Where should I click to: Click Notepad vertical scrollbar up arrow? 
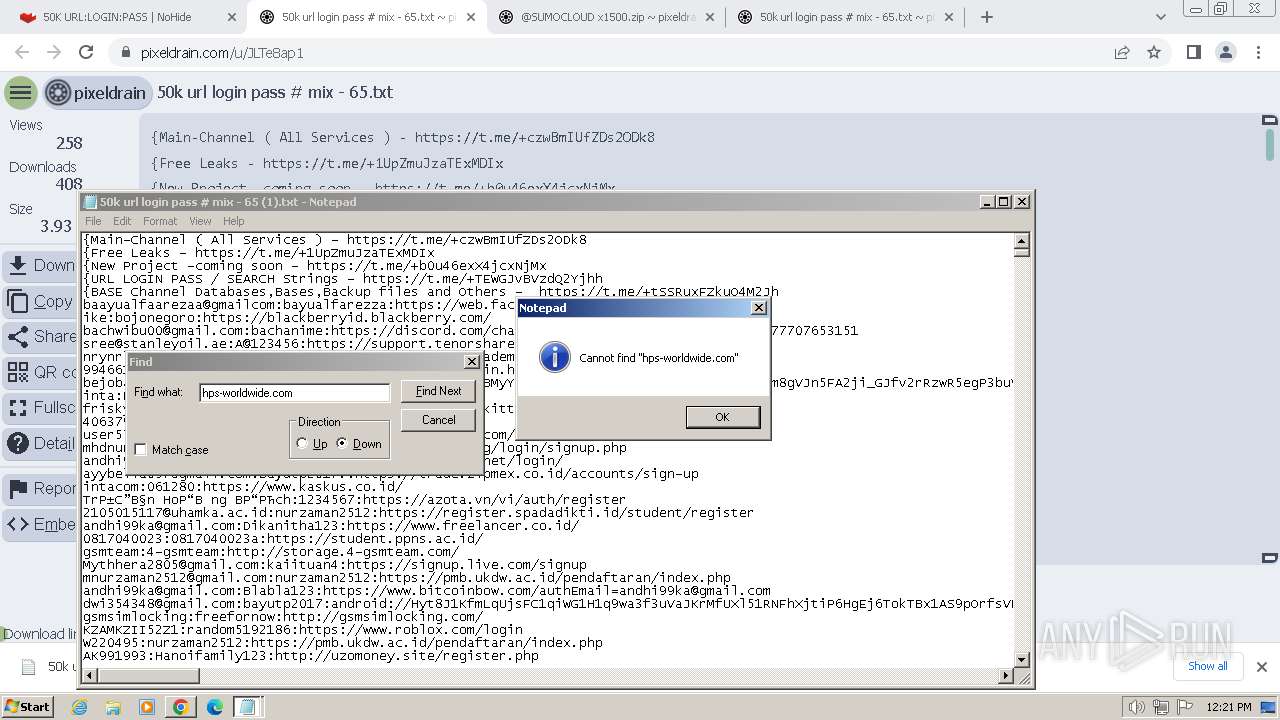pyautogui.click(x=1022, y=241)
